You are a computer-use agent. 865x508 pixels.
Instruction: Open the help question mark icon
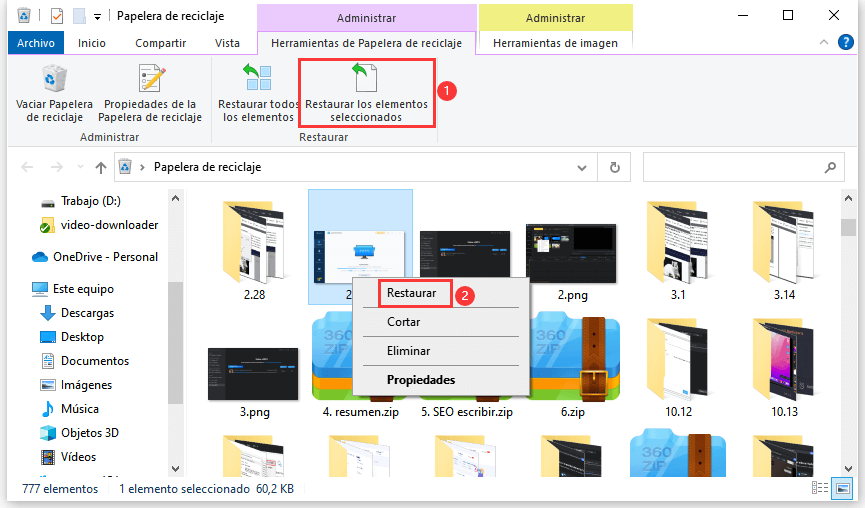tap(845, 43)
